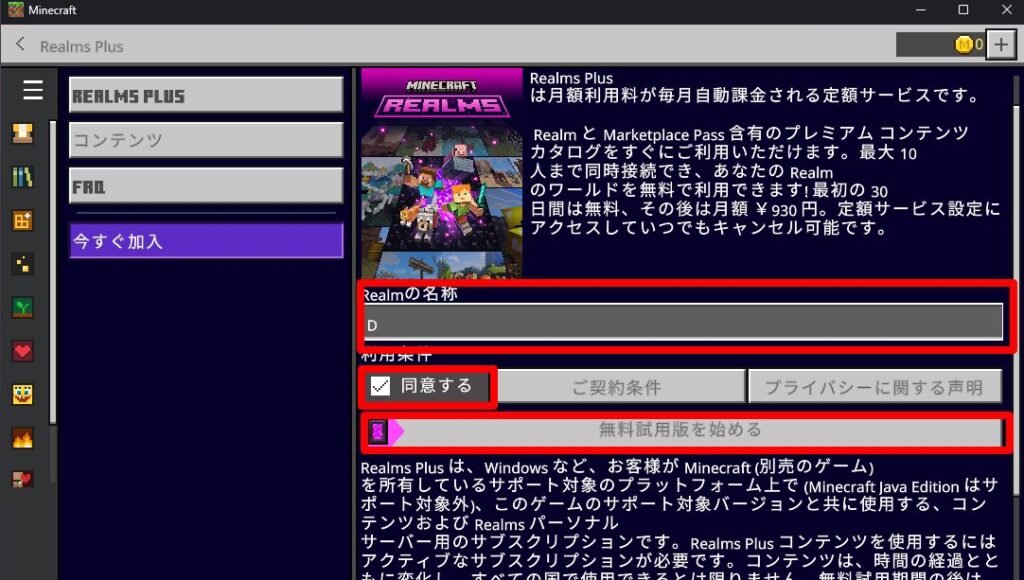Open プライバシーに関する声明
The width and height of the screenshot is (1024, 580).
874,387
